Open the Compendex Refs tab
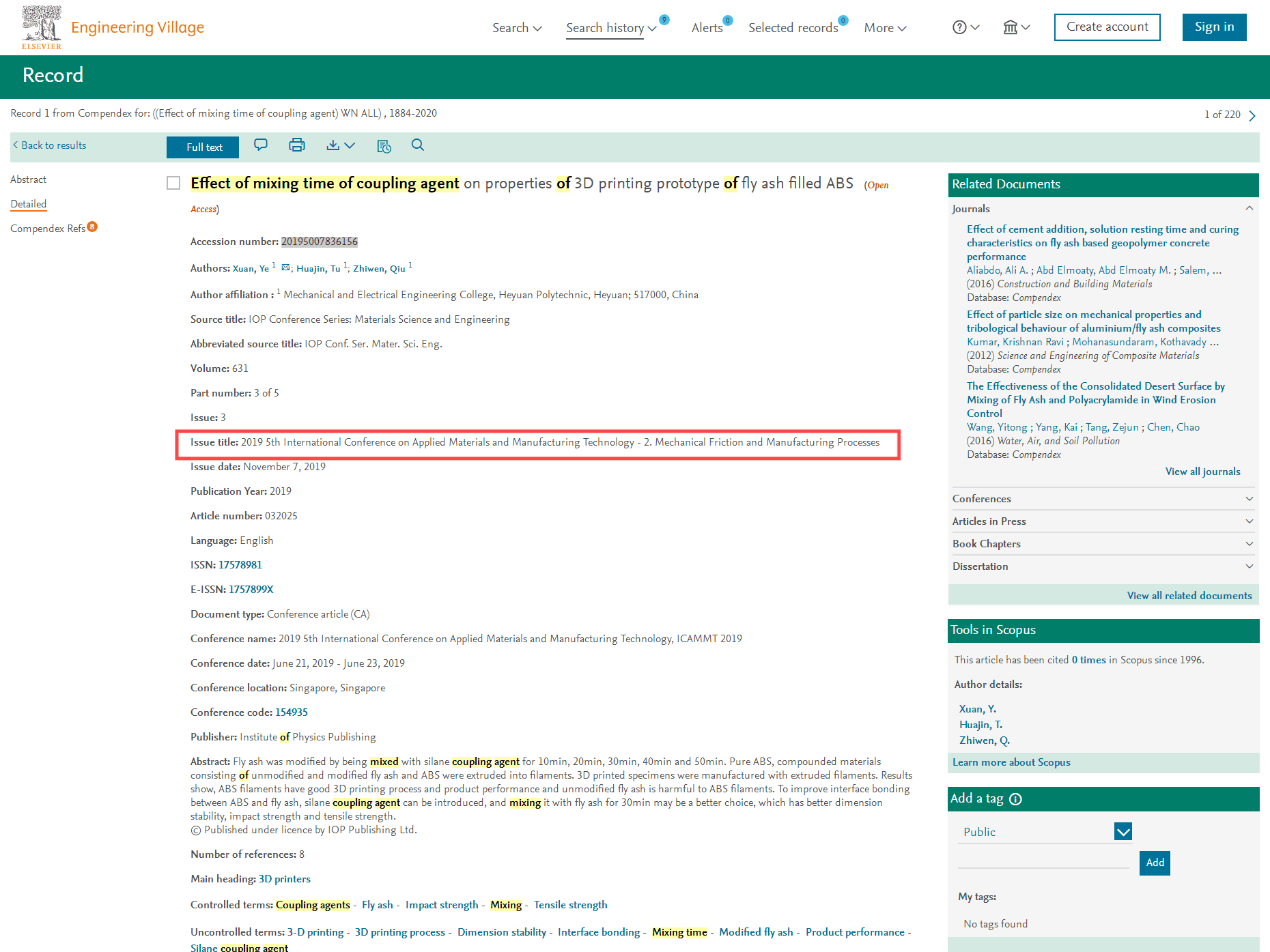 pos(48,229)
